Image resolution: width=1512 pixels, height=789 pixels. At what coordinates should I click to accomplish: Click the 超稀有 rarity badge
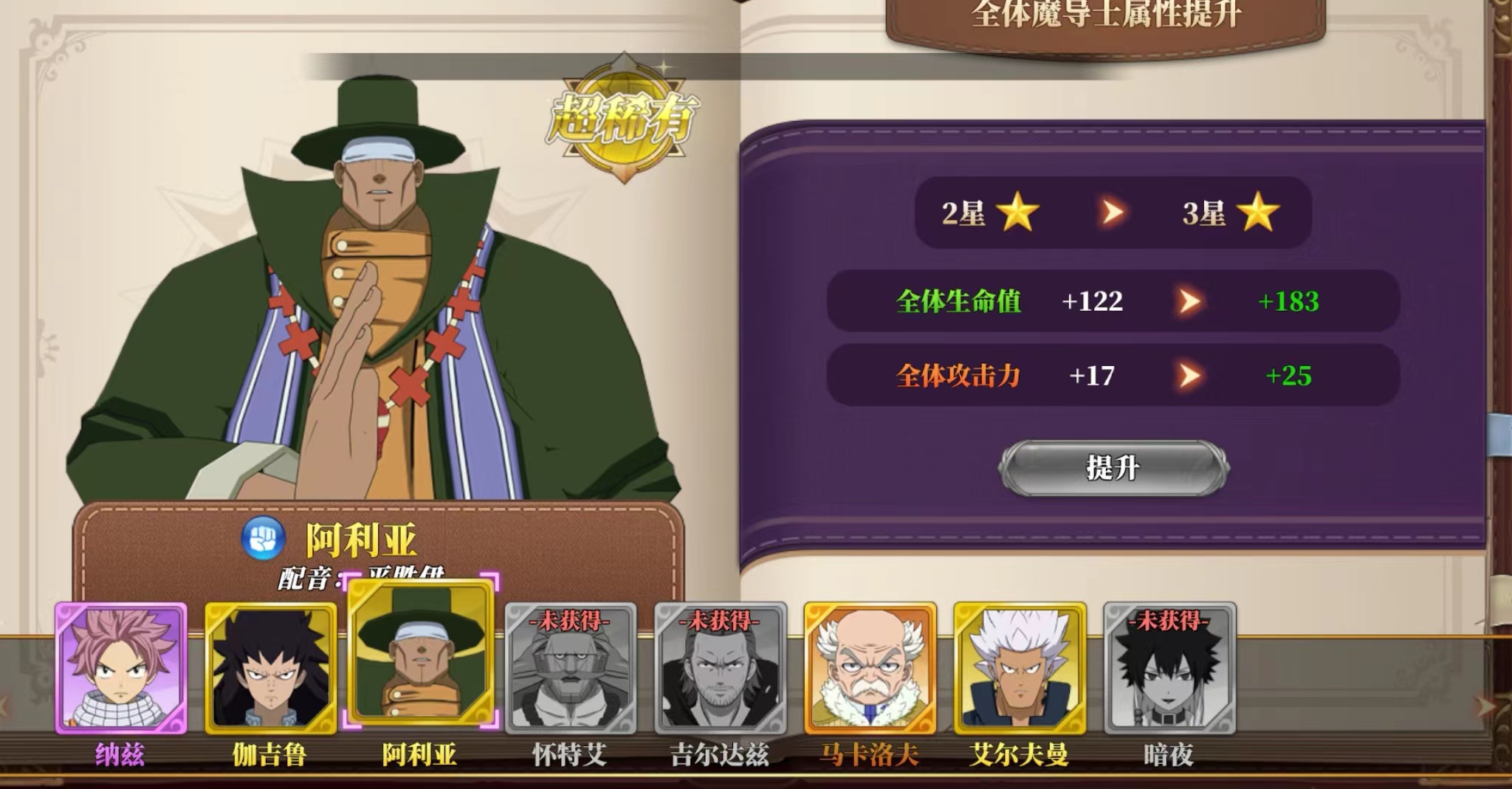pyautogui.click(x=624, y=120)
